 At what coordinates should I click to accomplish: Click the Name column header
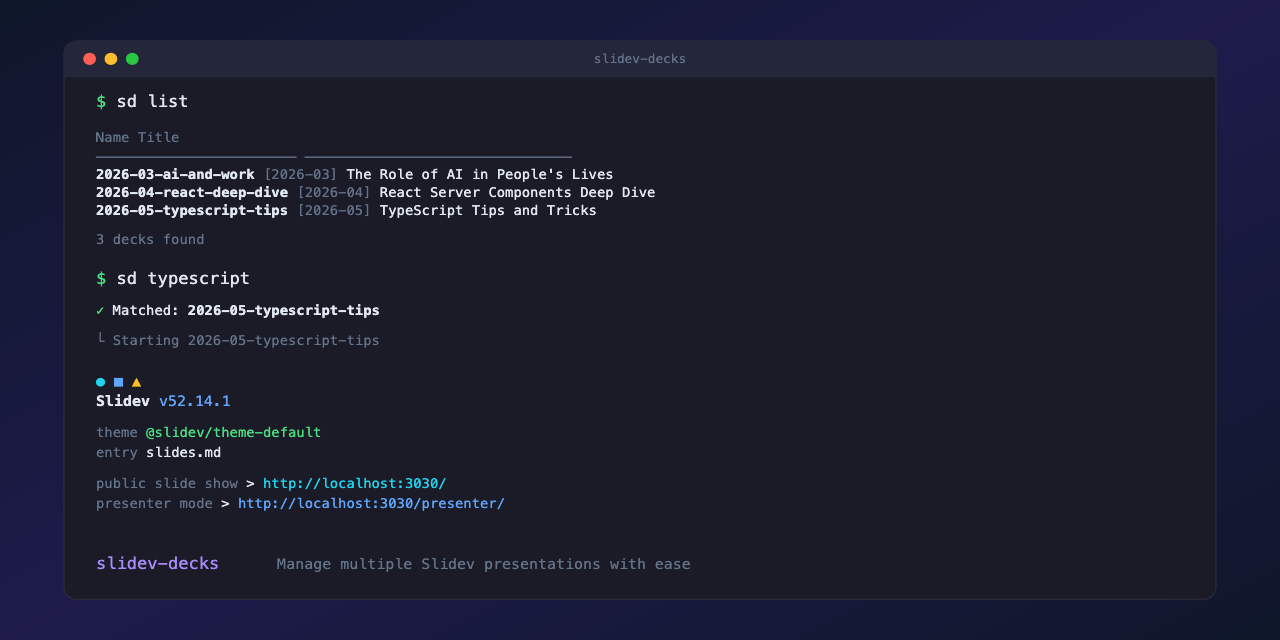tap(112, 137)
